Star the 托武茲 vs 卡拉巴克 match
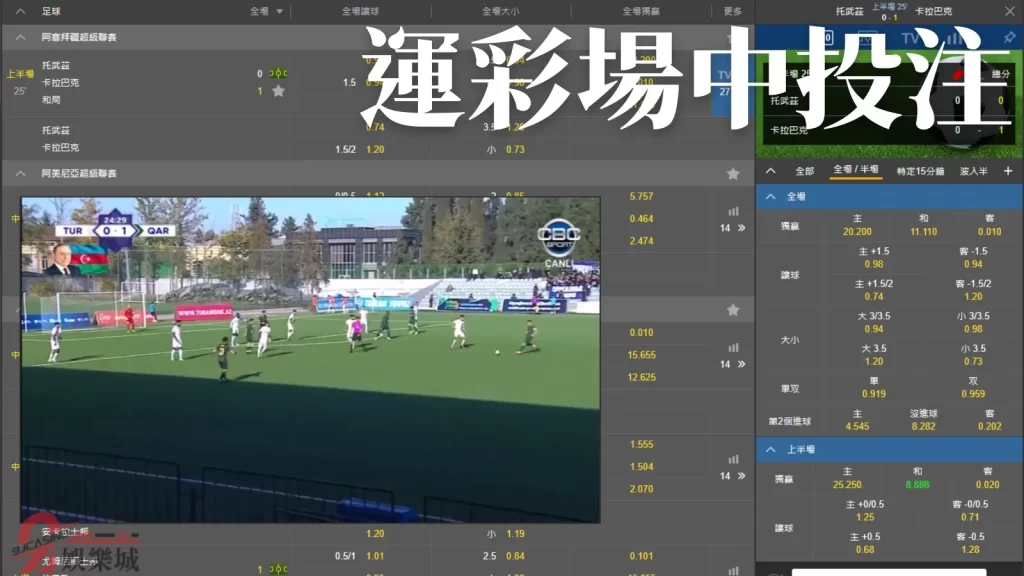The width and height of the screenshot is (1024, 576). [278, 91]
